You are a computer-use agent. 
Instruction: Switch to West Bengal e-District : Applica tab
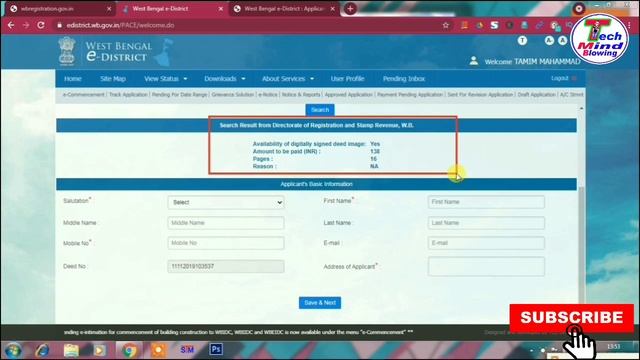tap(284, 9)
